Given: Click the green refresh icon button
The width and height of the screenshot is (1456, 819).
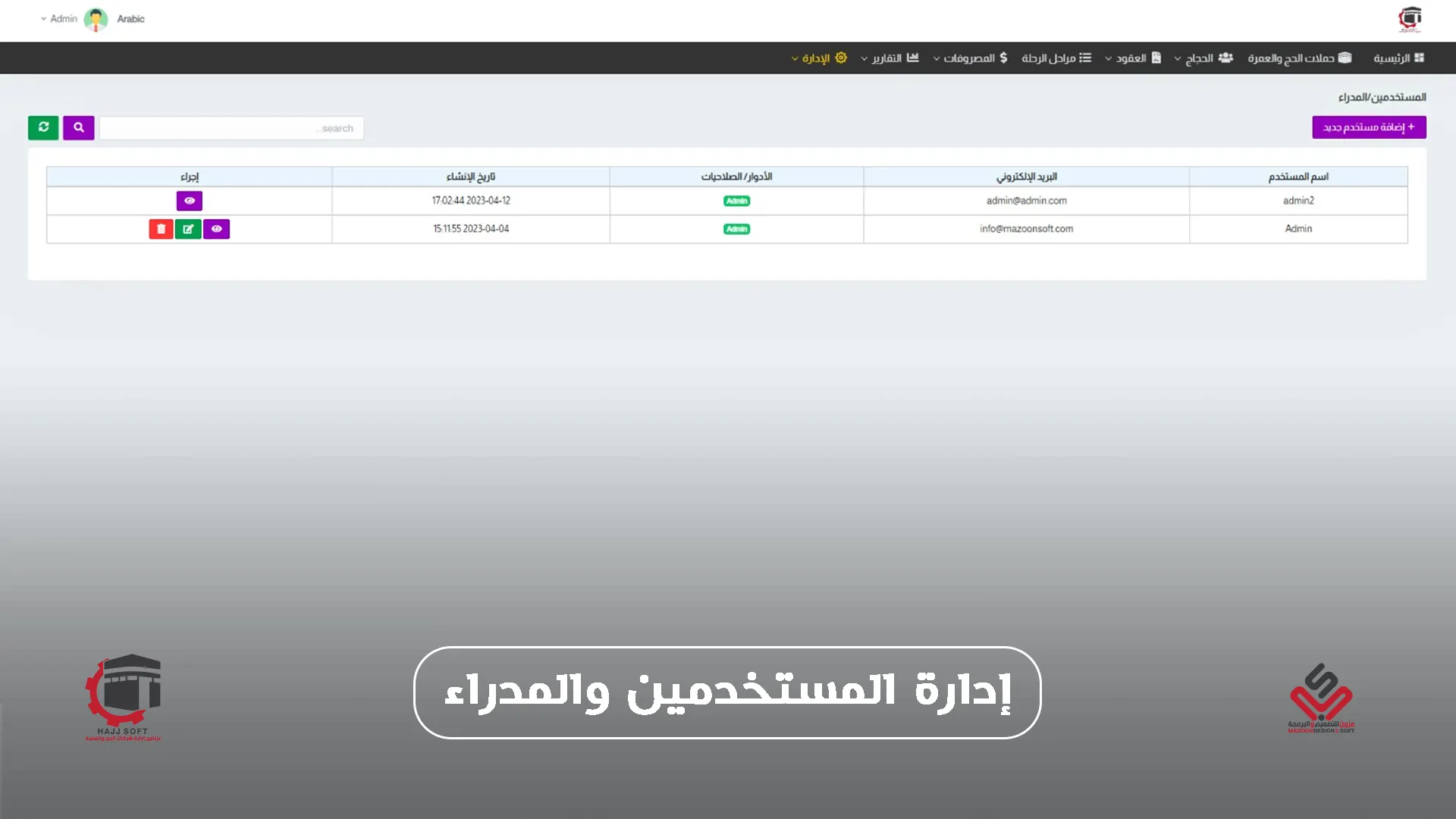Looking at the screenshot, I should point(43,127).
